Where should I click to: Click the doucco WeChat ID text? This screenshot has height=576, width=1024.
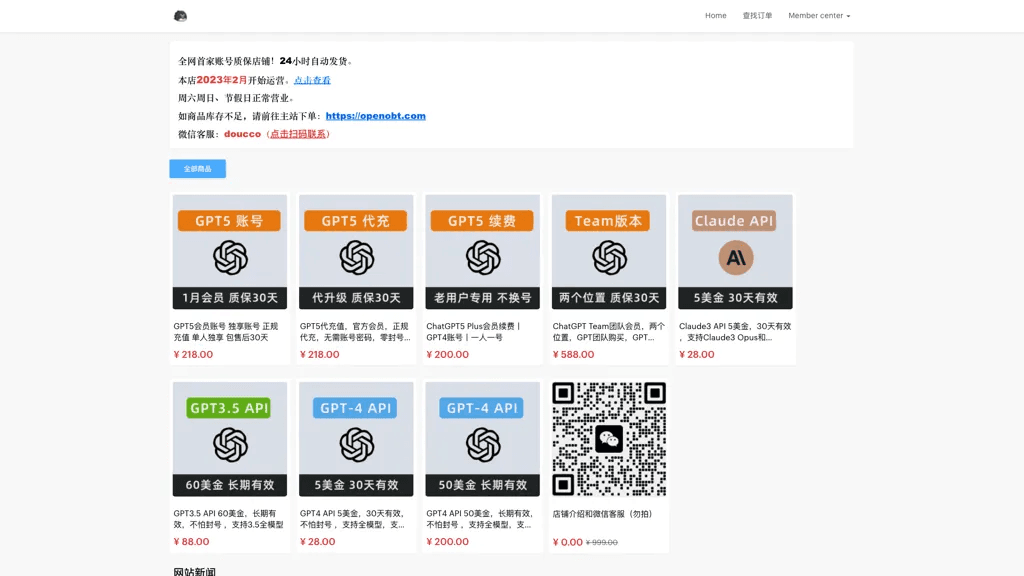tap(242, 134)
